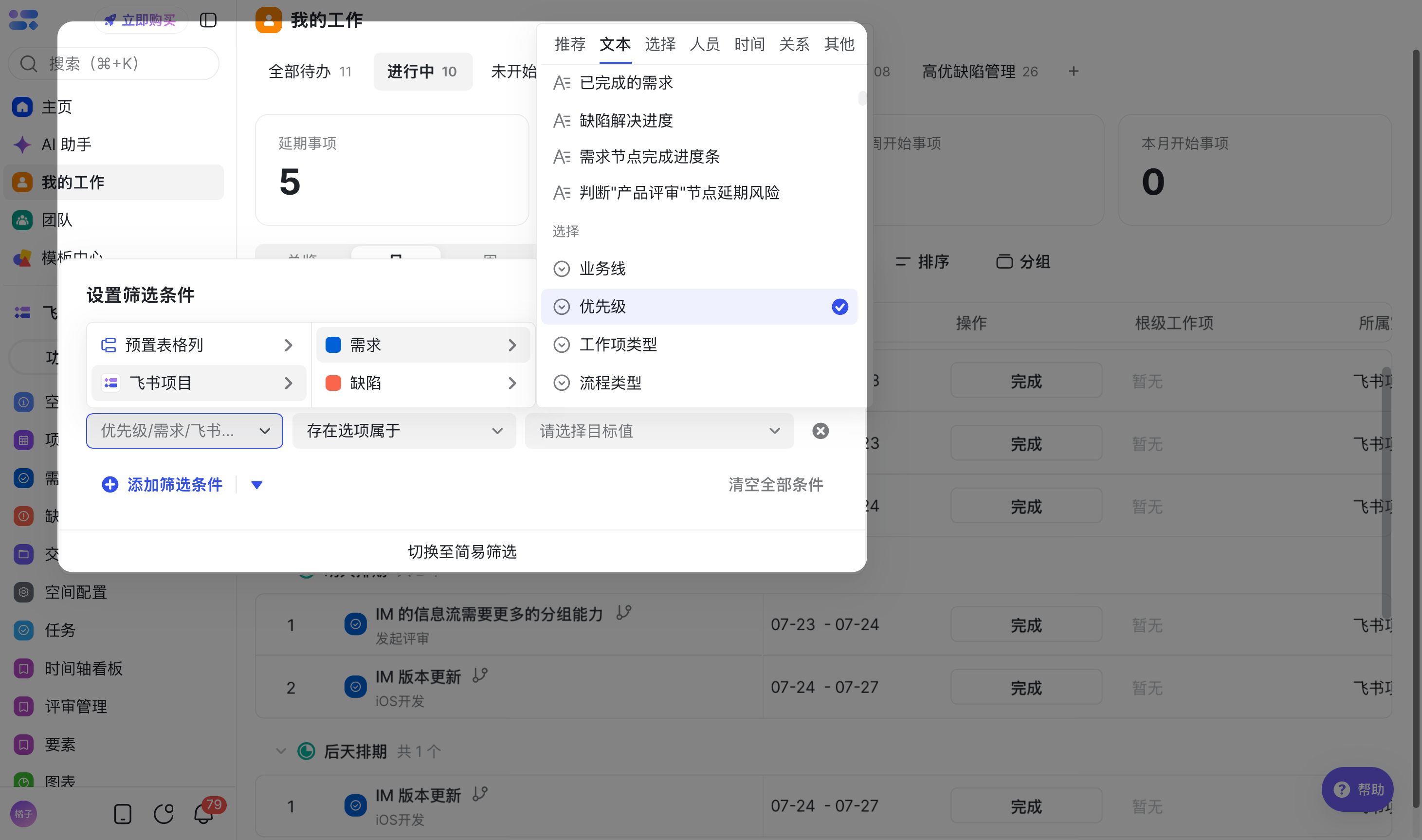Click the refresh circle icon in bottom bar

164,814
